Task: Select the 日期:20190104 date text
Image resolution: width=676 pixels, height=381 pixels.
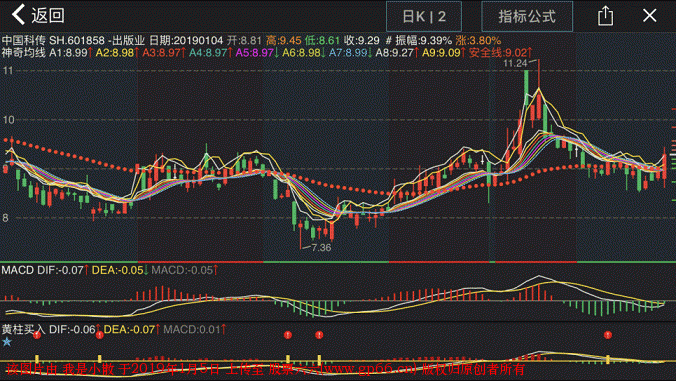Action: [186, 41]
